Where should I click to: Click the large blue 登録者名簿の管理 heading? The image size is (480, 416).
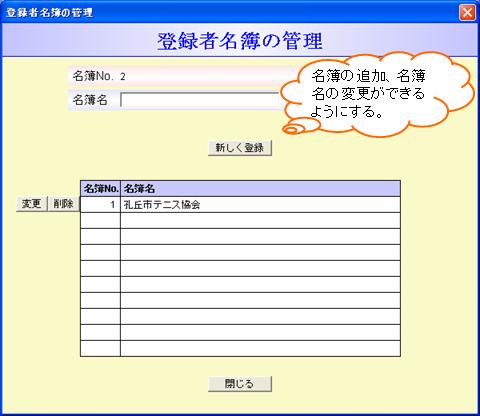(x=240, y=41)
